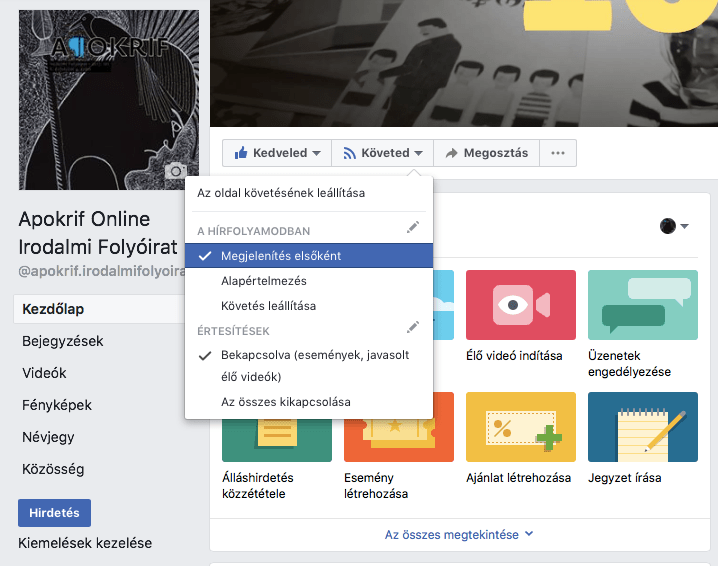Screen dimensions: 718x566
Task: Click the Üzenetek engedélyezése label
Action: (629, 364)
